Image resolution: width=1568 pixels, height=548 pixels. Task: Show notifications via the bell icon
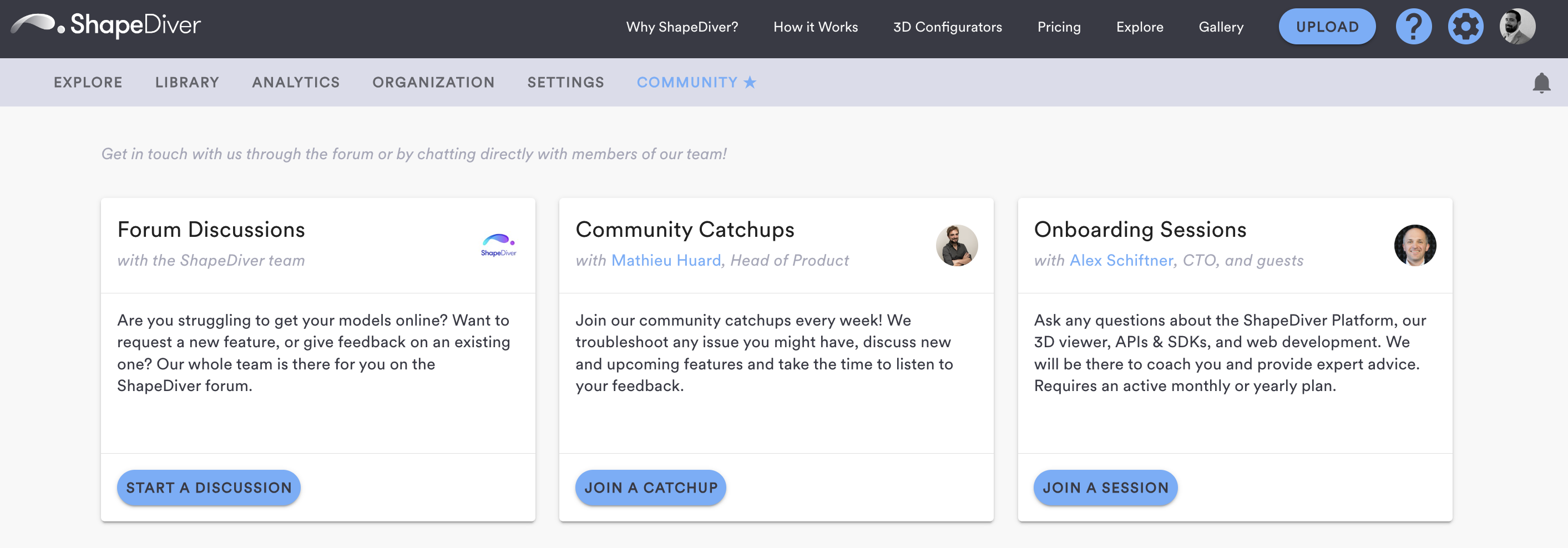(1541, 83)
